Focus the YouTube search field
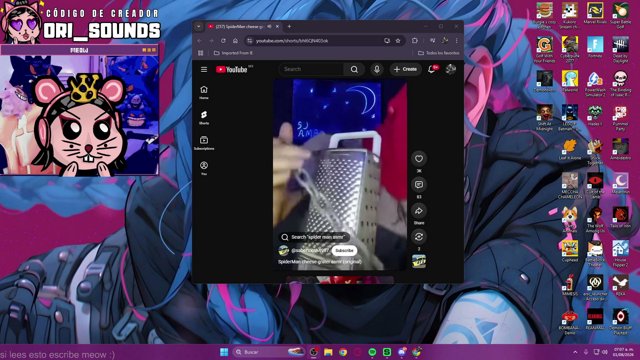 pos(312,69)
